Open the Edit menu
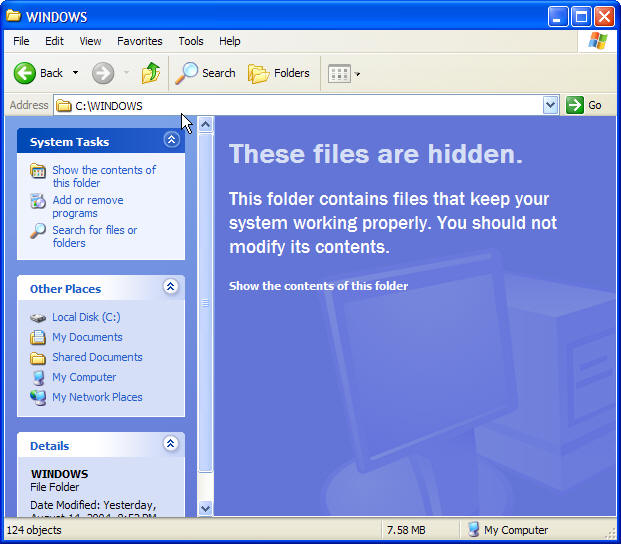This screenshot has width=621, height=544. (54, 41)
